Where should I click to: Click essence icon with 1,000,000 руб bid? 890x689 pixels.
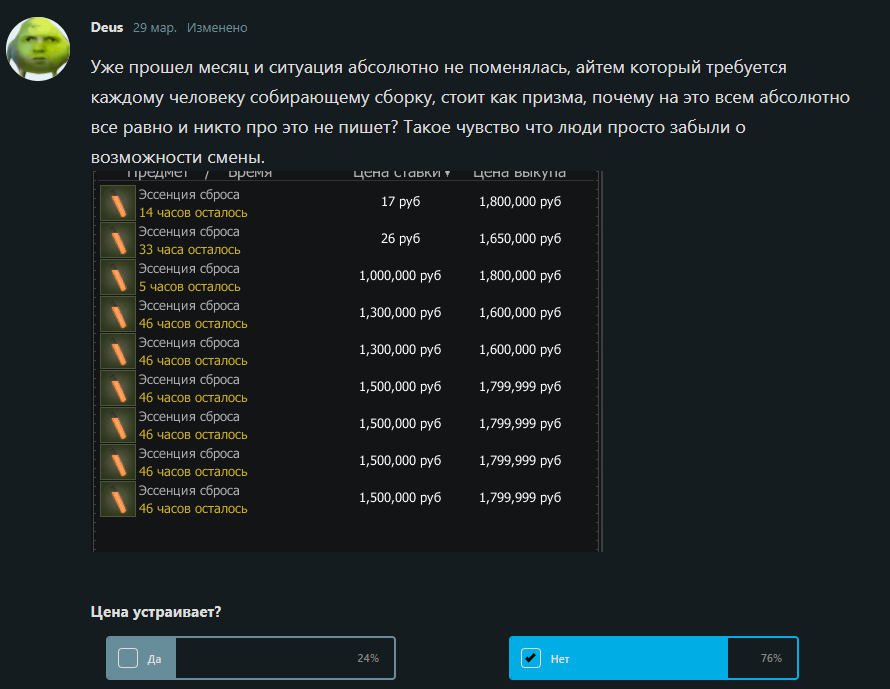[x=117, y=277]
